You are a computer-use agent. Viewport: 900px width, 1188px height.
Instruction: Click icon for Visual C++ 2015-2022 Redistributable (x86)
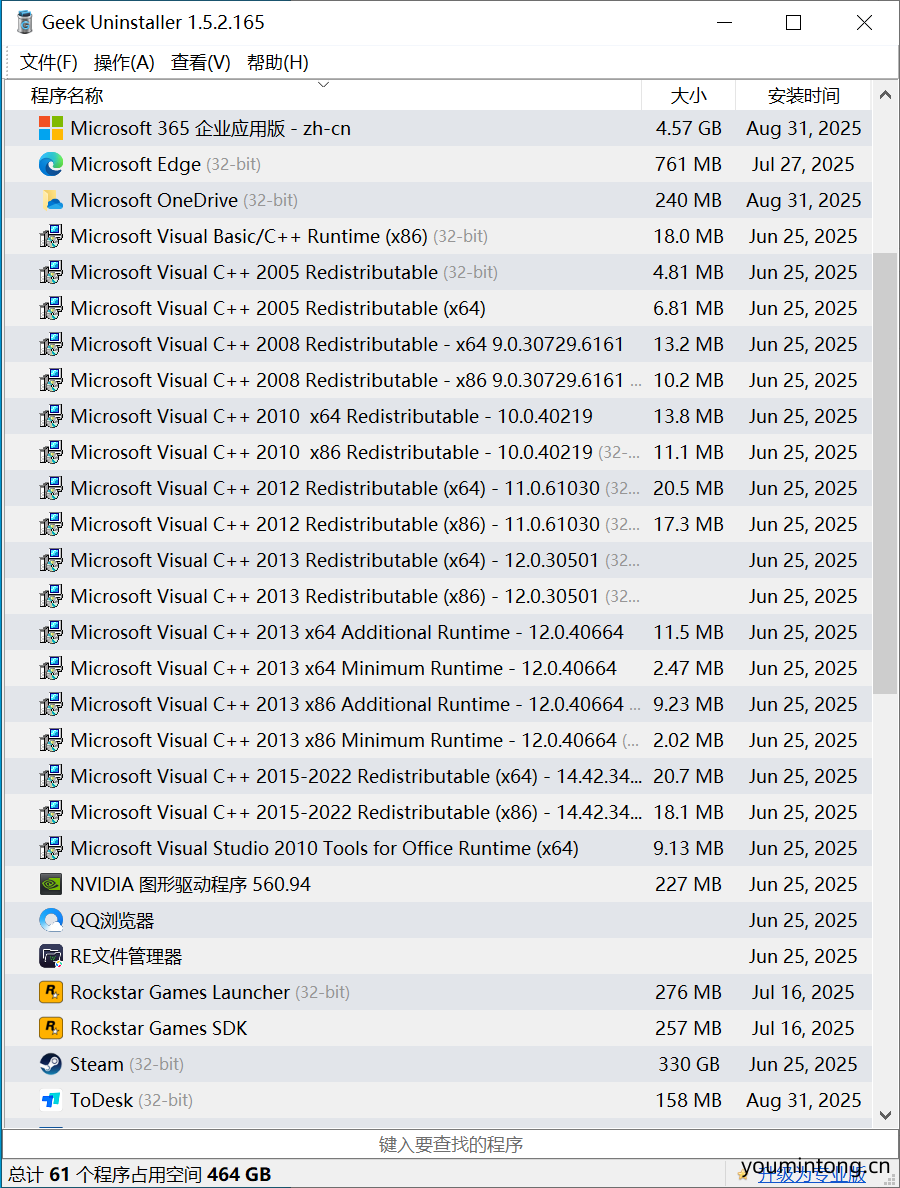(x=51, y=812)
